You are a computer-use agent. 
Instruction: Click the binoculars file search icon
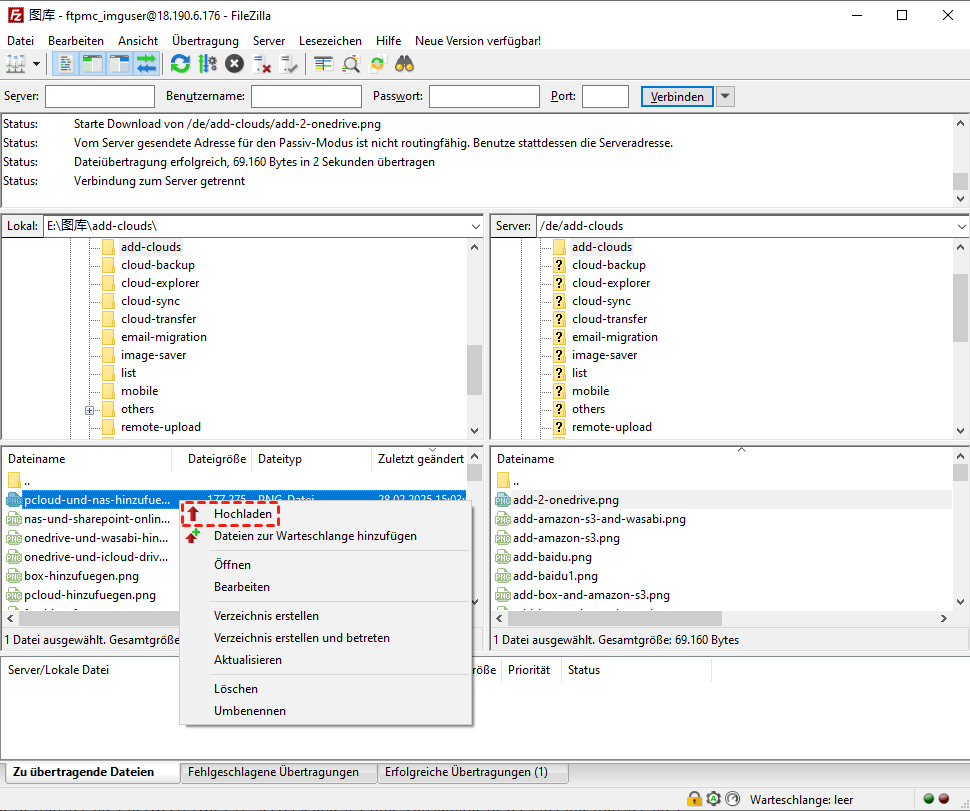(405, 64)
